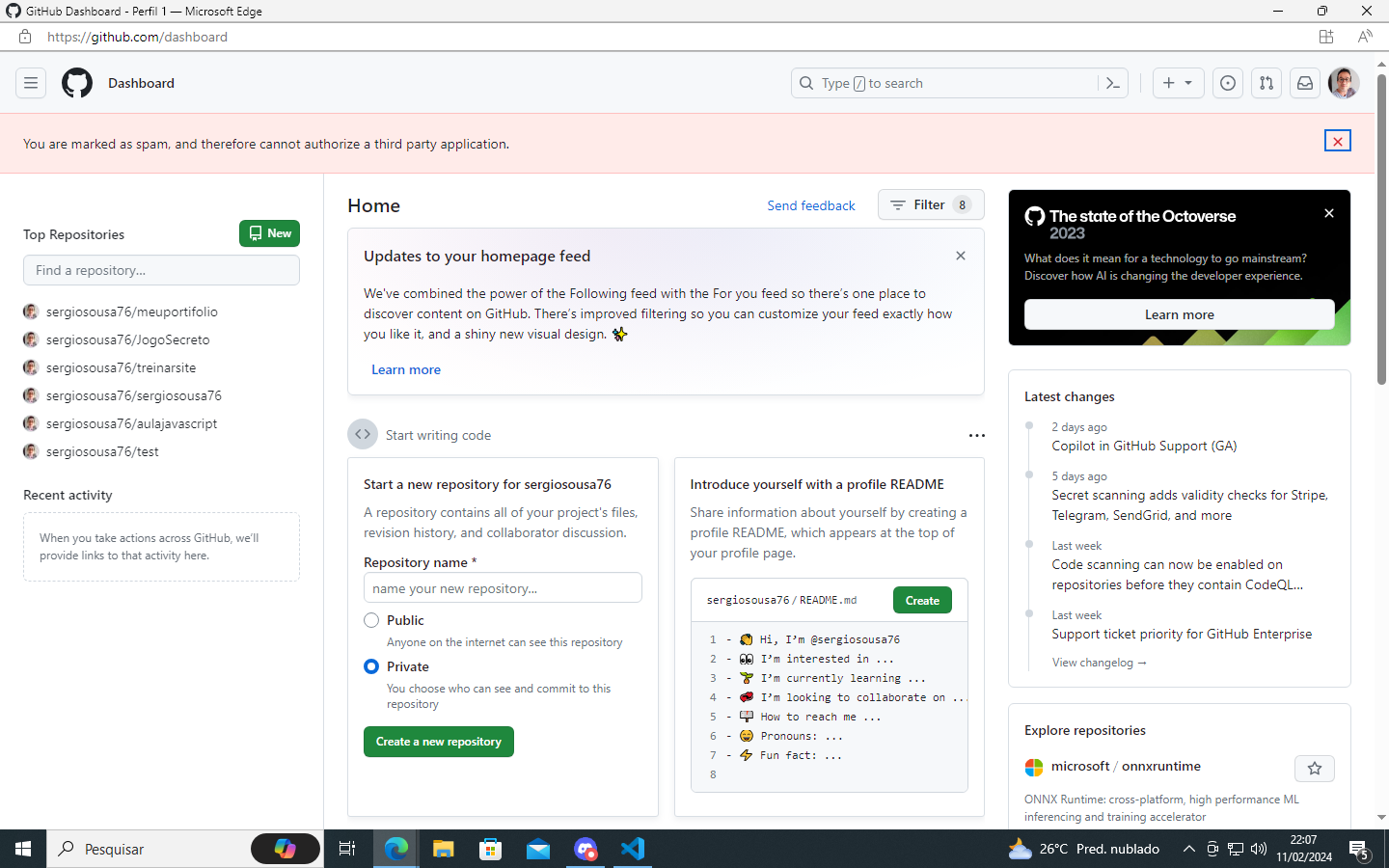The image size is (1389, 868).
Task: Close the Updates to your homepage feed card
Action: pos(961,256)
